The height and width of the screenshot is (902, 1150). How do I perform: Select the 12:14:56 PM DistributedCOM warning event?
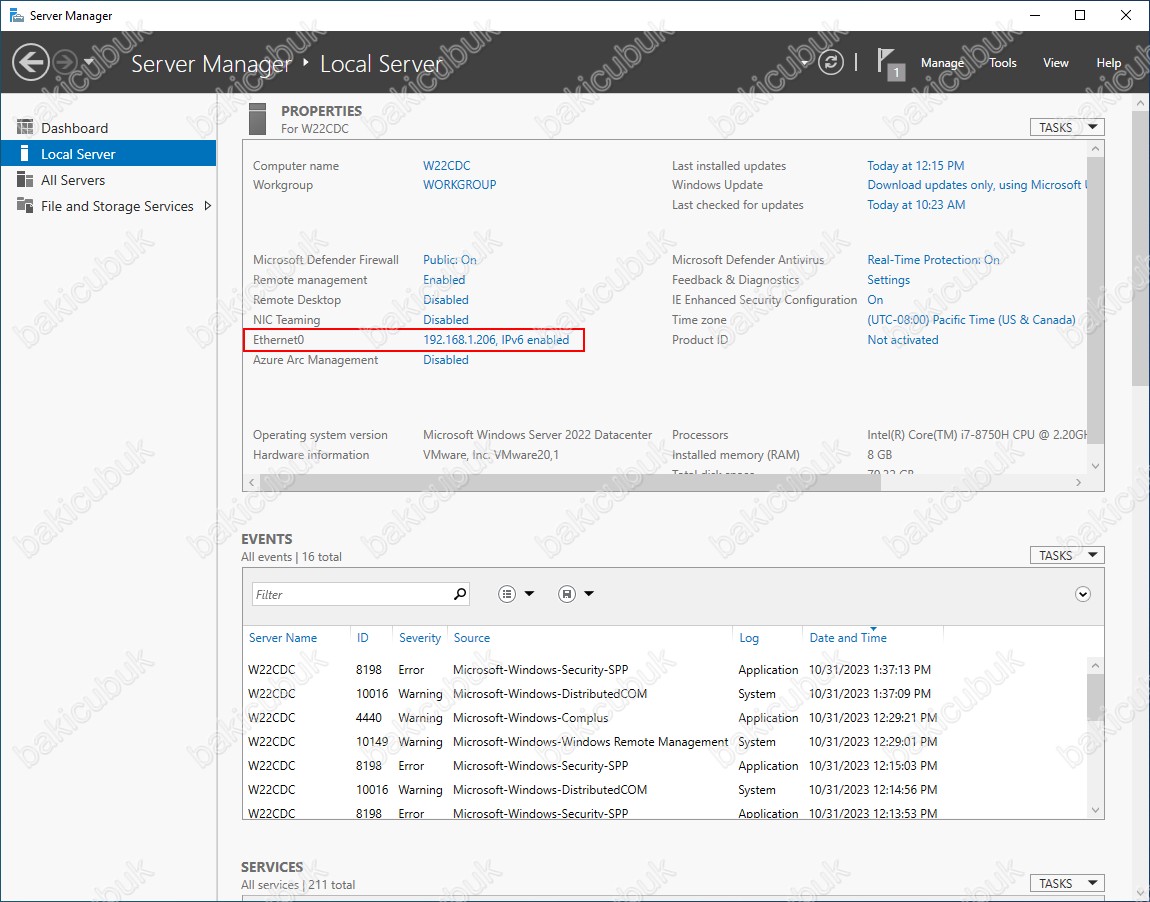(664, 789)
